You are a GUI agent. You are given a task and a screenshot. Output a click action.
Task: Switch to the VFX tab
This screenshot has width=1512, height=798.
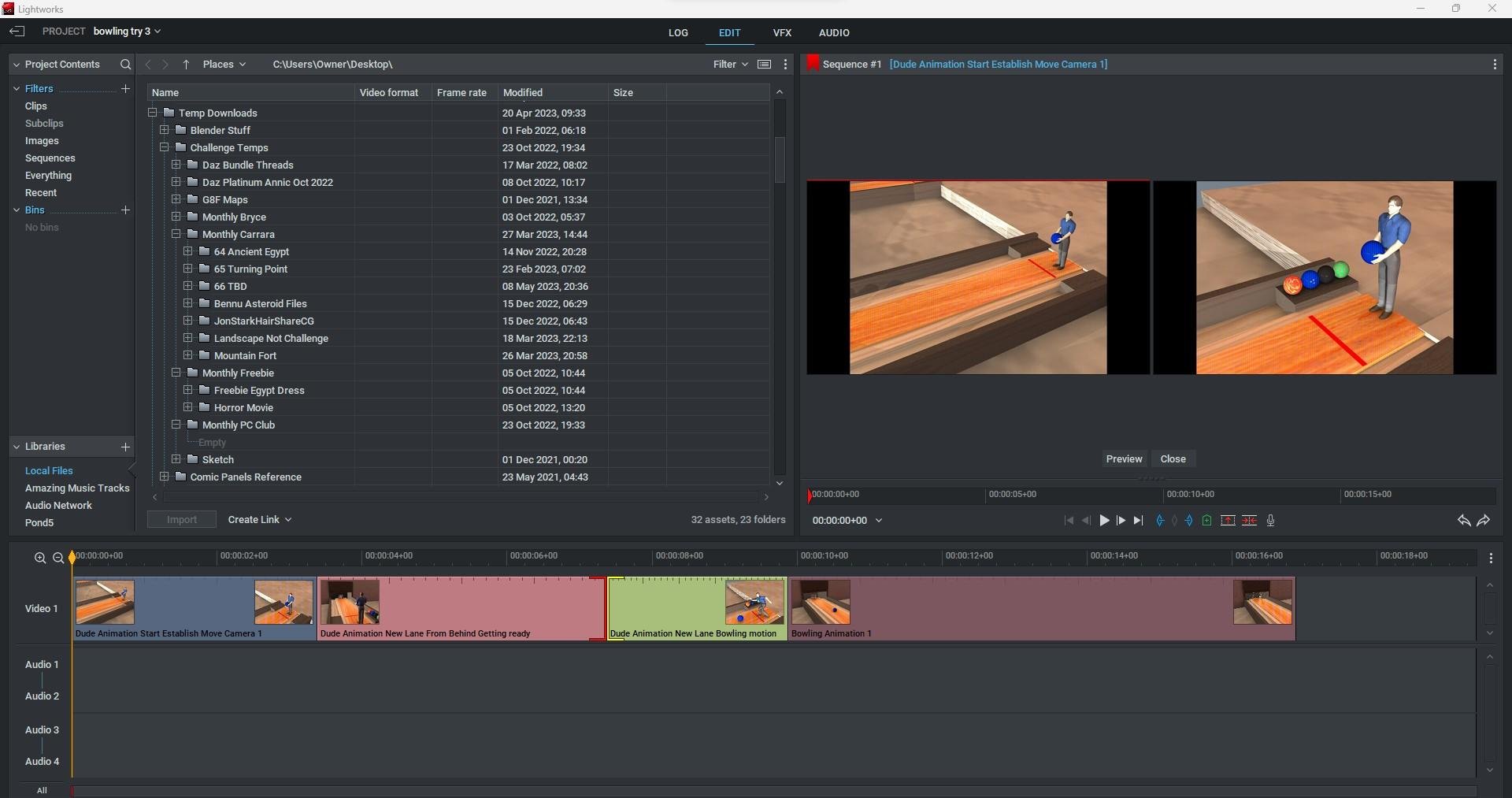[782, 33]
